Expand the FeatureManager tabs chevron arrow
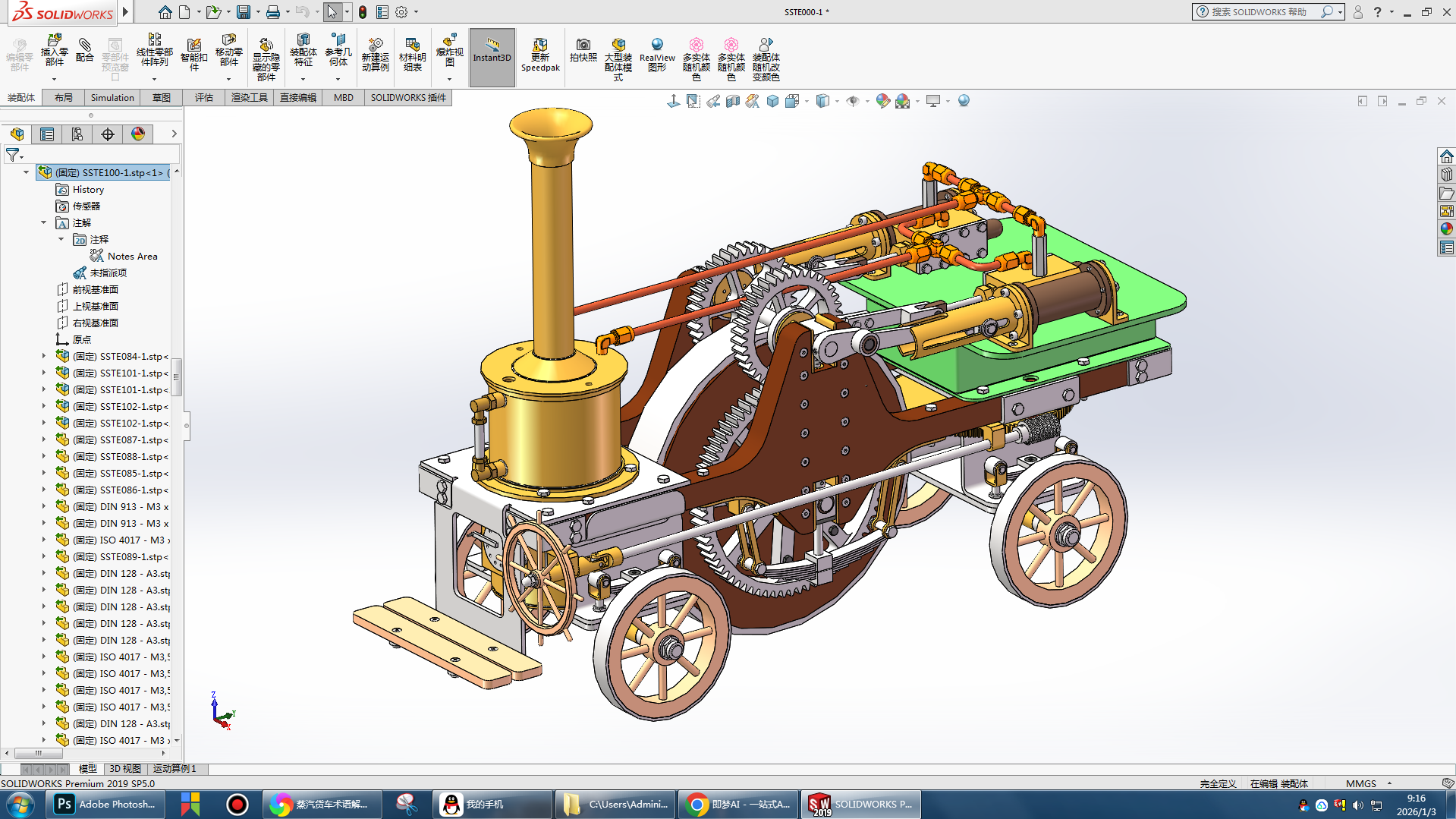The image size is (1456, 819). 174,134
